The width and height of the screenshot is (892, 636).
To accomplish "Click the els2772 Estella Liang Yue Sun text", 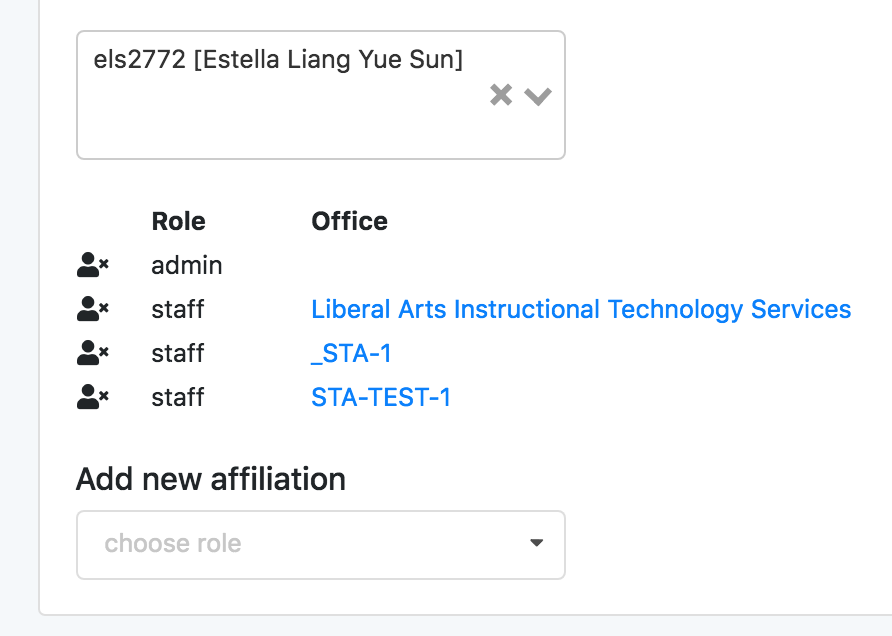I will (278, 59).
